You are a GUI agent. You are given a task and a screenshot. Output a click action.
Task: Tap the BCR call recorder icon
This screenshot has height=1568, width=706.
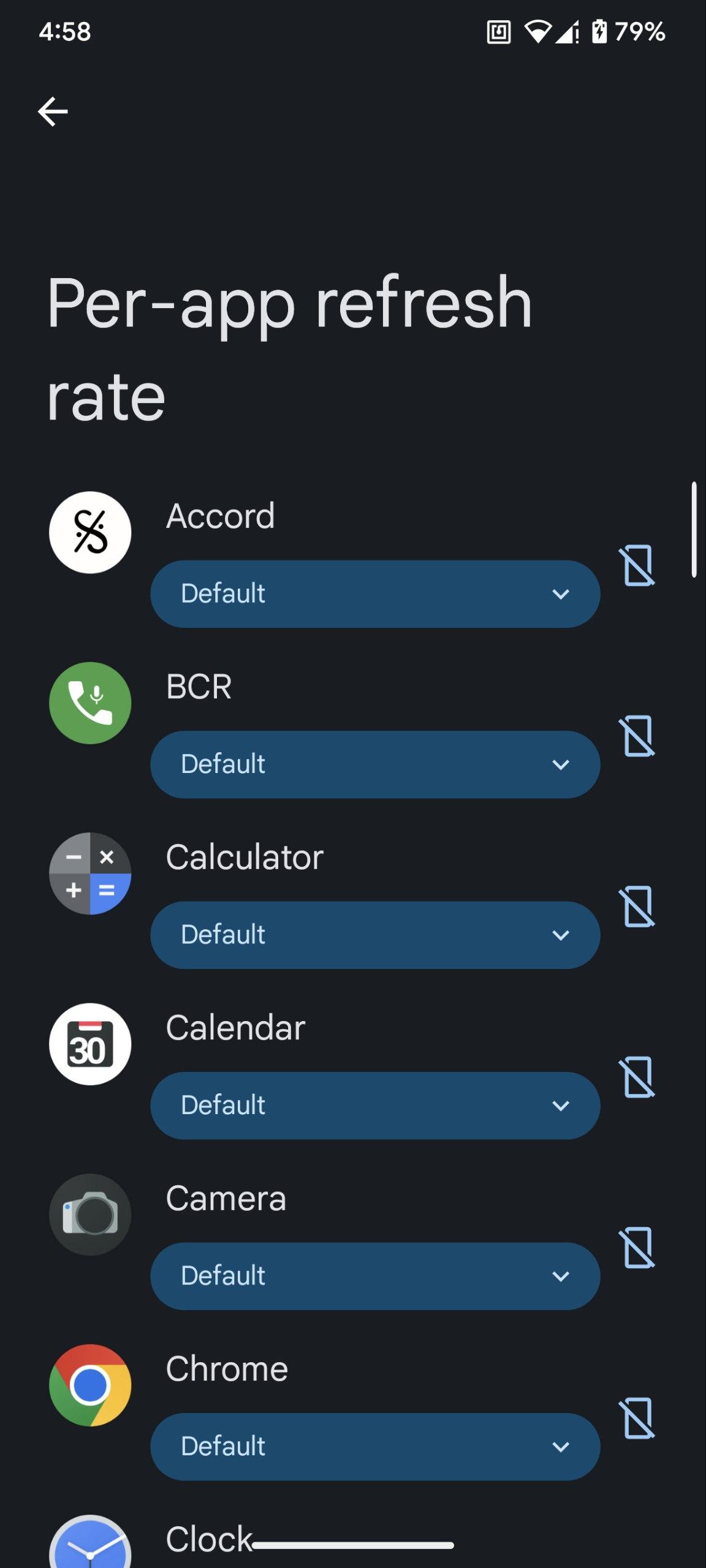tap(90, 703)
